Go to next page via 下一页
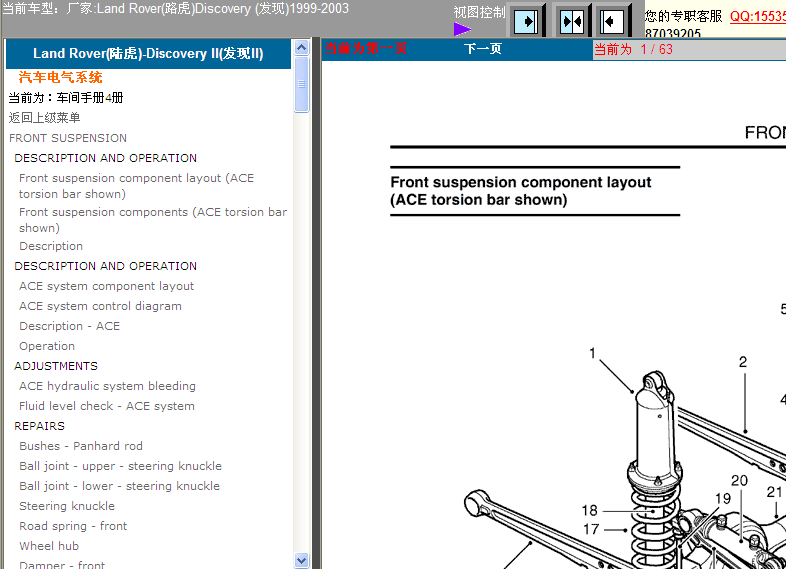Screen dimensions: 786x569 tap(482, 49)
